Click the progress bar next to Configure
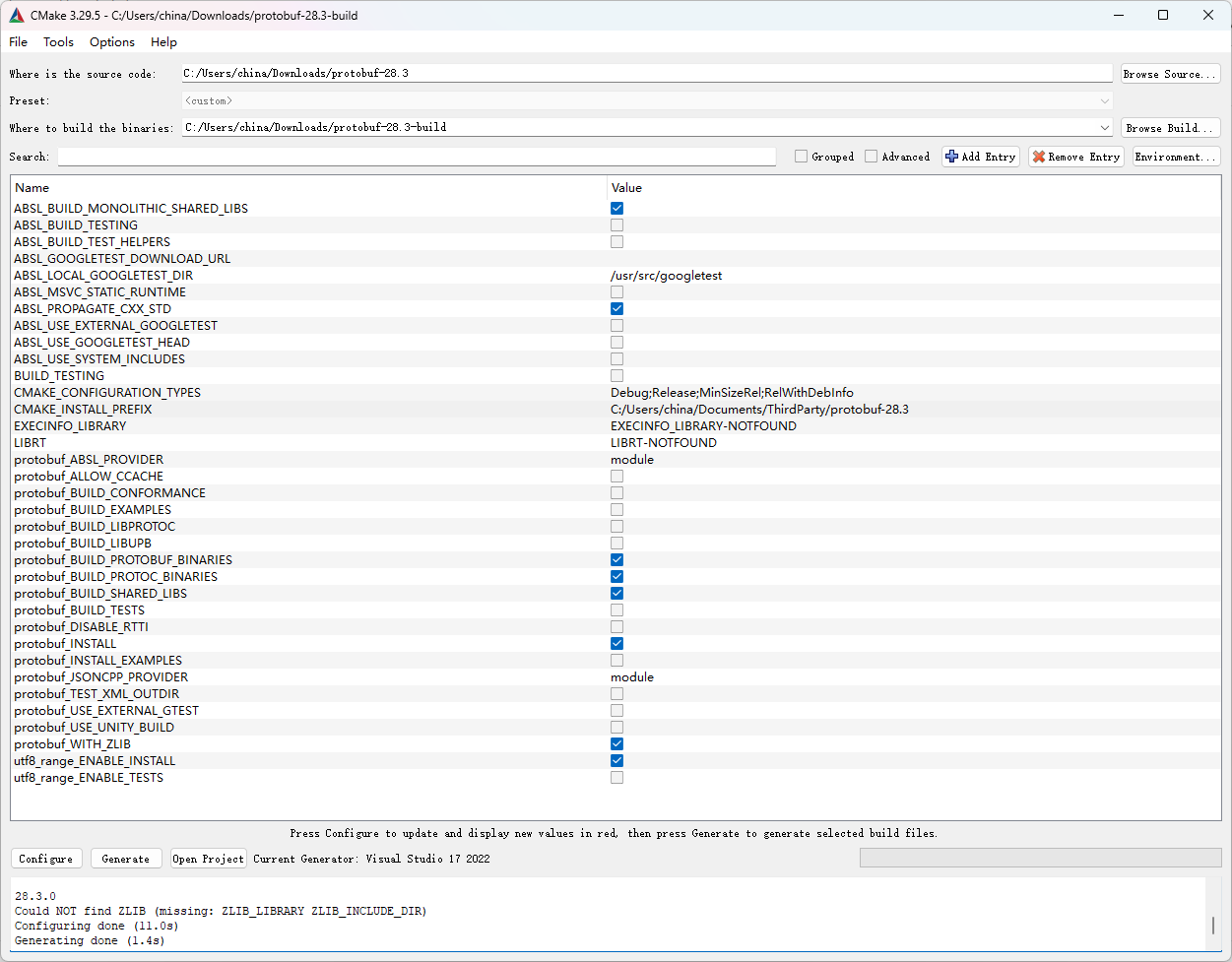This screenshot has height=962, width=1232. [1041, 857]
